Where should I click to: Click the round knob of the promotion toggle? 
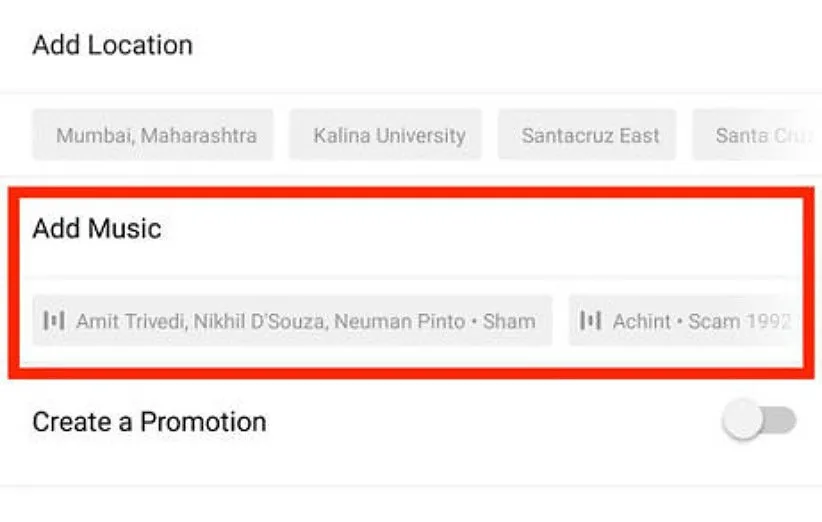[743, 422]
